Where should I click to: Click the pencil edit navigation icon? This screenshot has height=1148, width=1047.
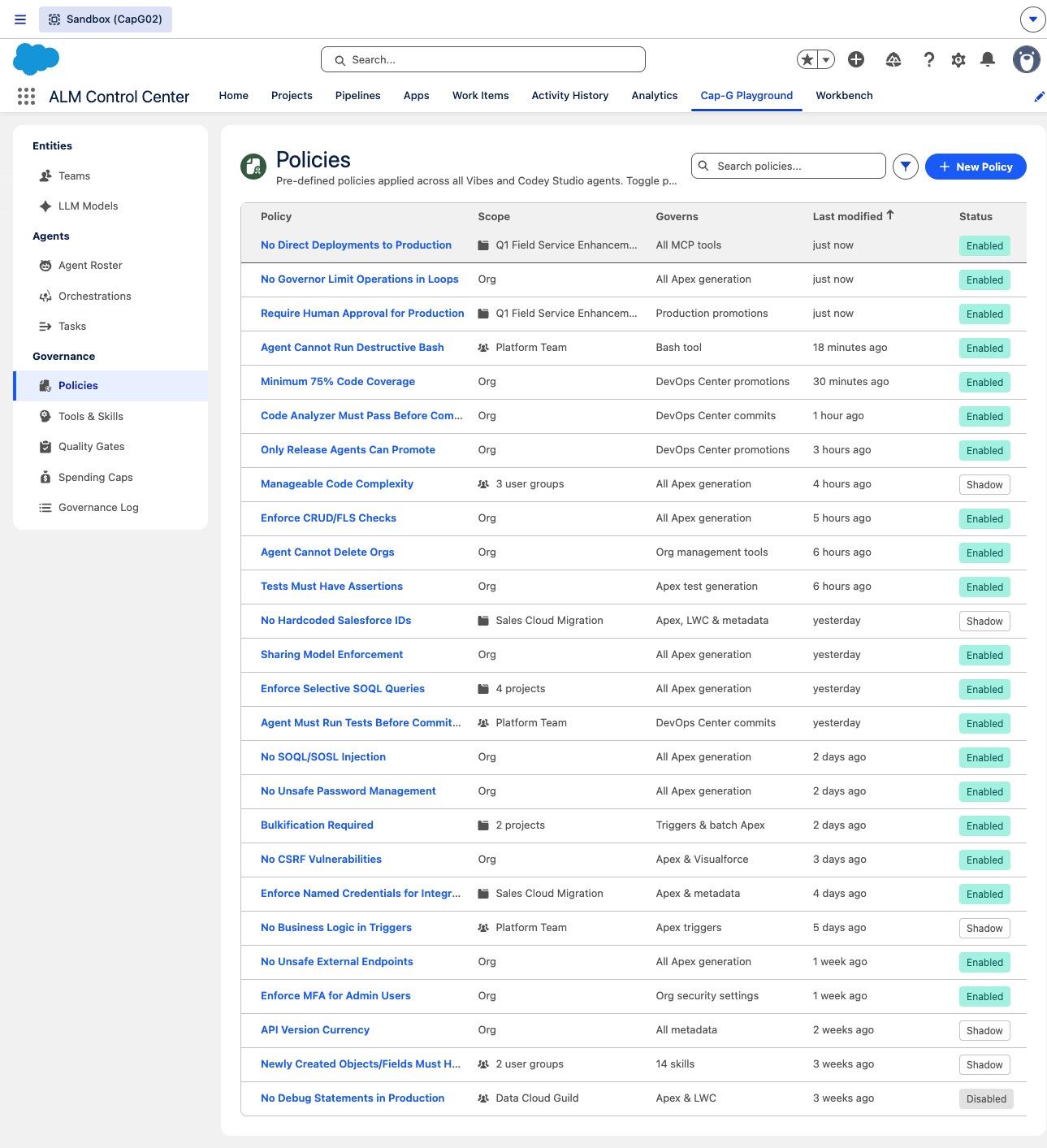[1039, 97]
